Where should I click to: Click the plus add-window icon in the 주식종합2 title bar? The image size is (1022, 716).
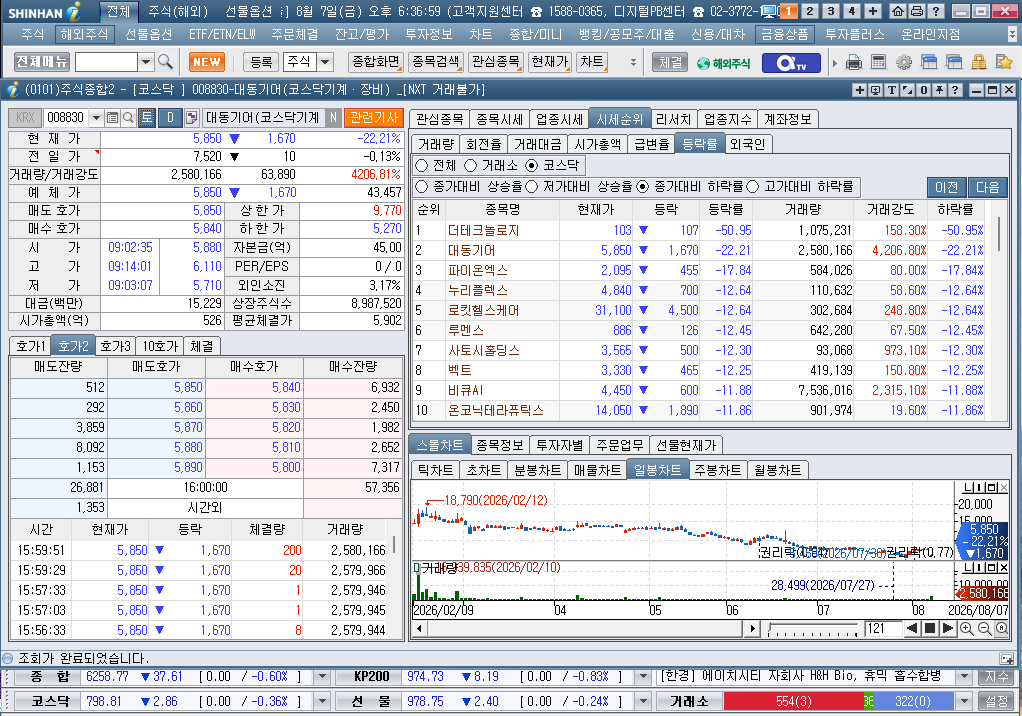point(860,90)
